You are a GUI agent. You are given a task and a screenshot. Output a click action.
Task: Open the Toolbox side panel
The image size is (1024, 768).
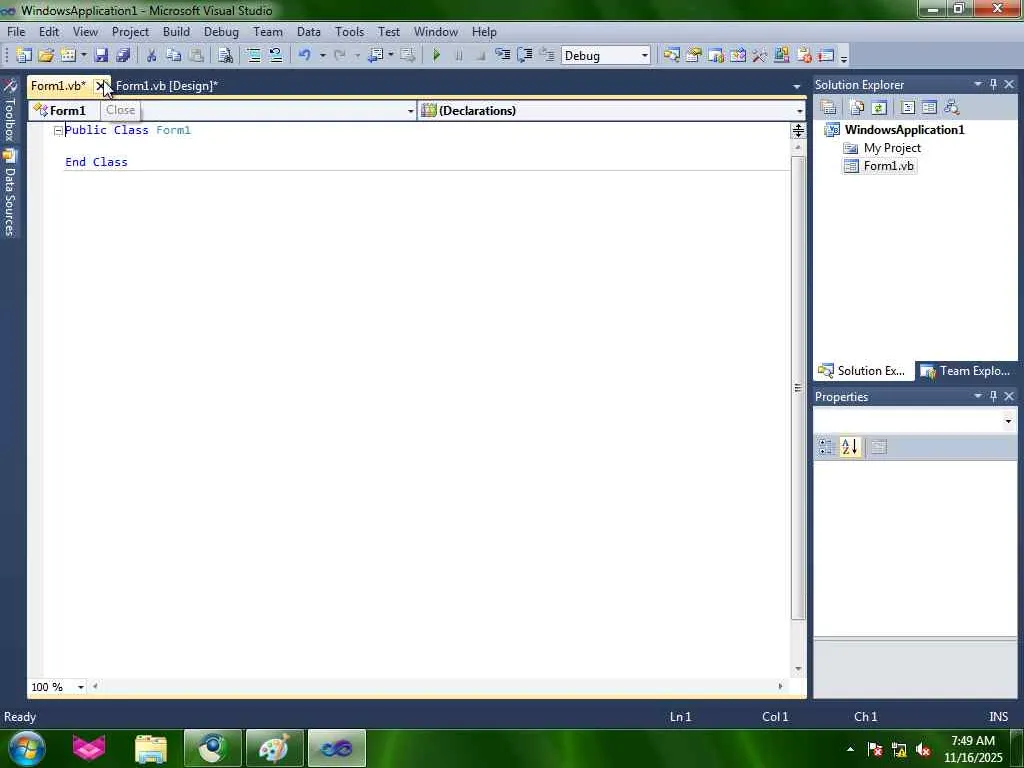[10, 110]
